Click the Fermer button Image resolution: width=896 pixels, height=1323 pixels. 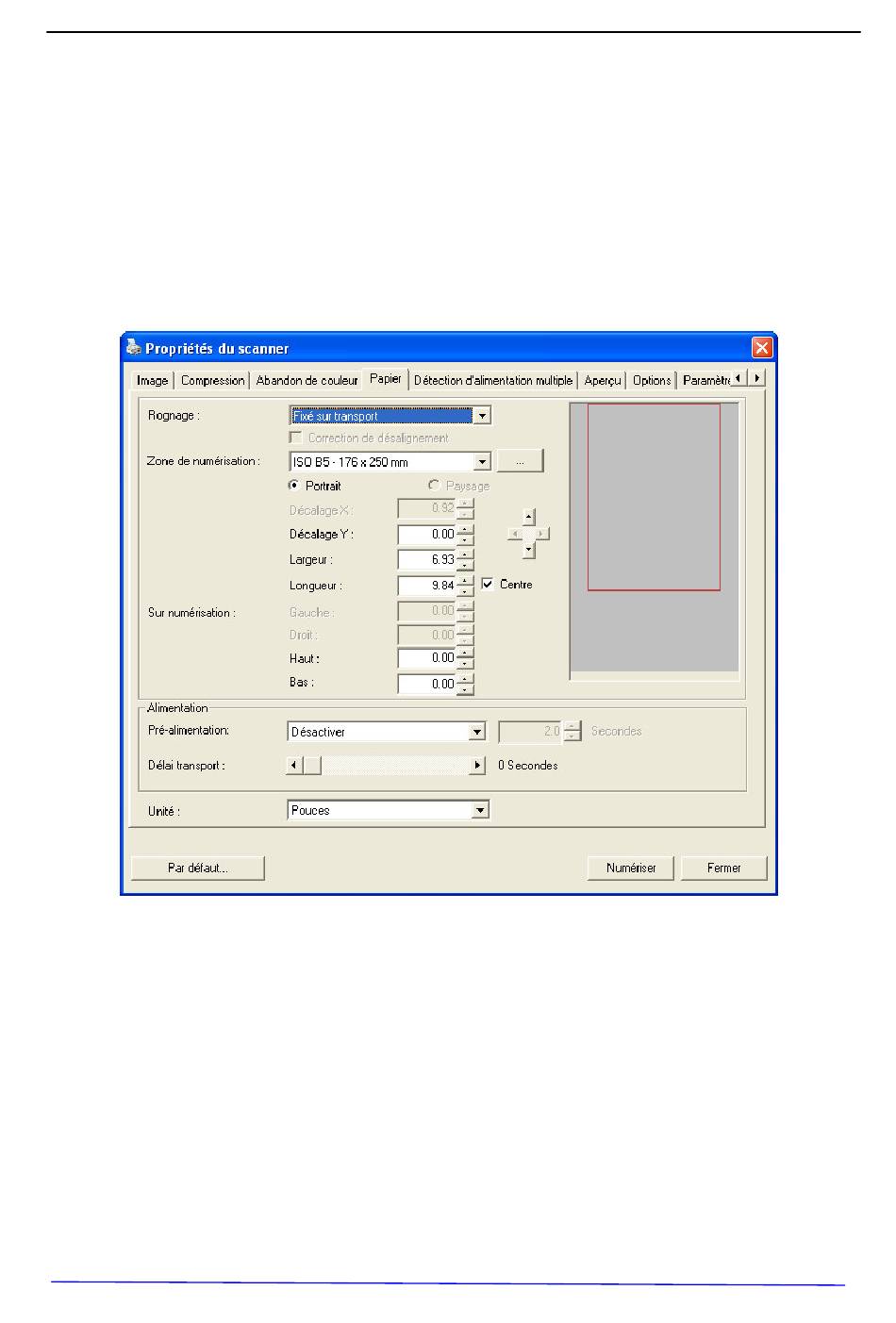coord(724,868)
